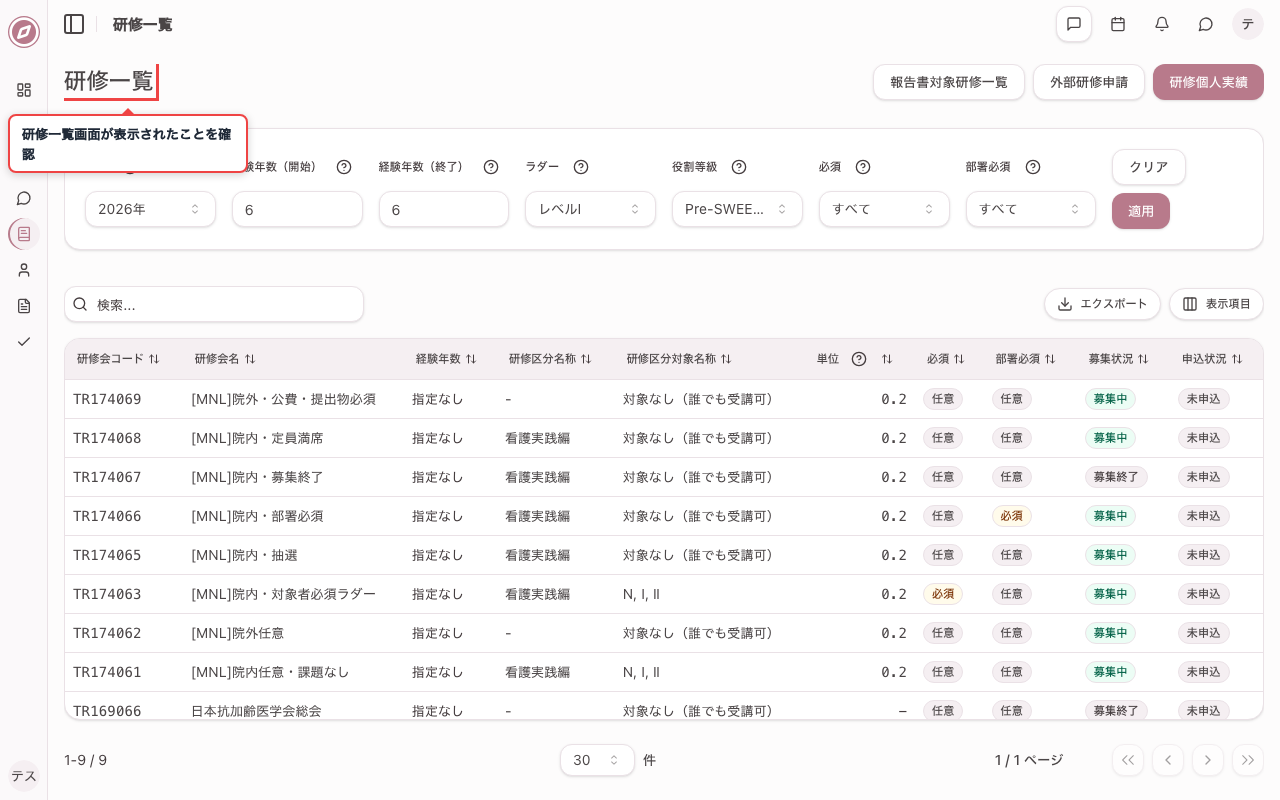Sort by 部署必須 column header

click(1025, 359)
